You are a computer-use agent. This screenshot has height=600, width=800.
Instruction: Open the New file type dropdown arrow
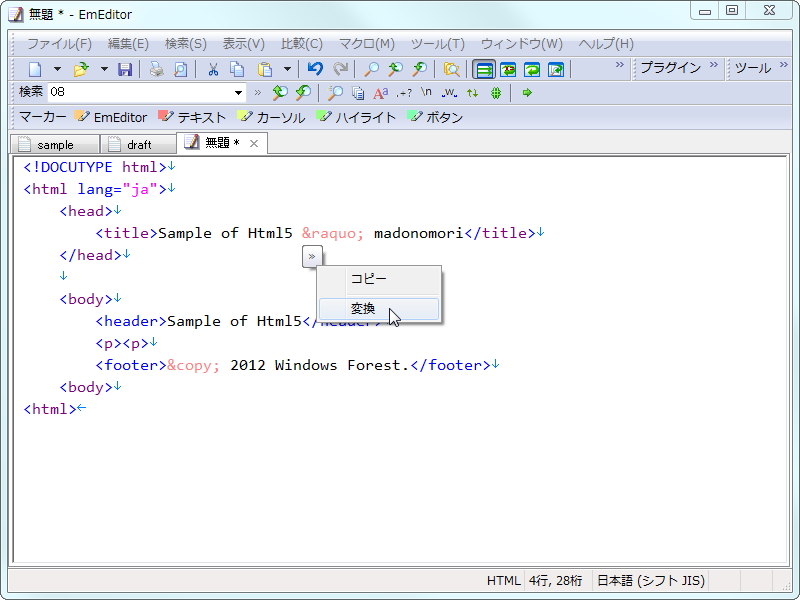pos(57,69)
